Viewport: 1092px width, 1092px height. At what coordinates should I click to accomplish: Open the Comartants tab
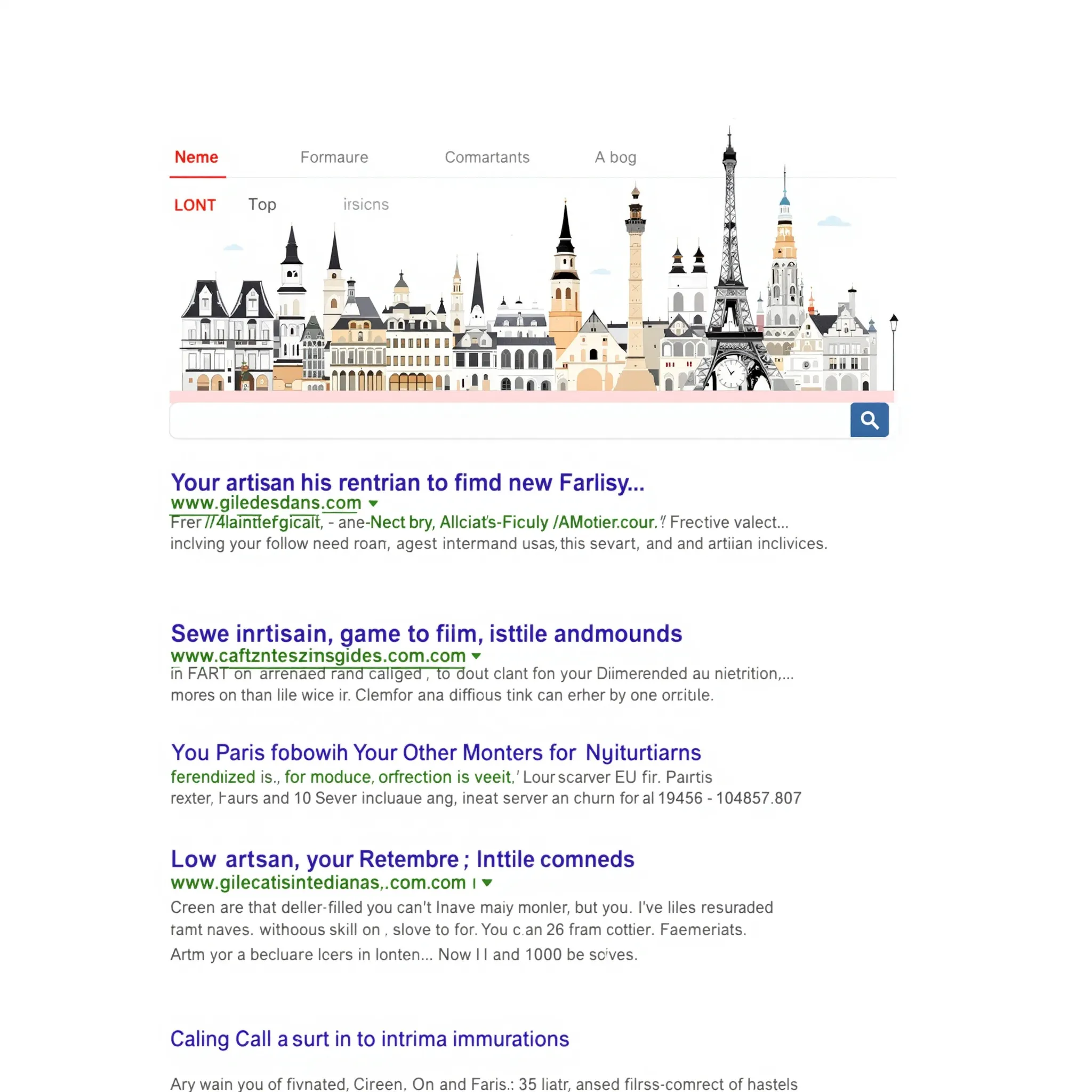click(487, 157)
